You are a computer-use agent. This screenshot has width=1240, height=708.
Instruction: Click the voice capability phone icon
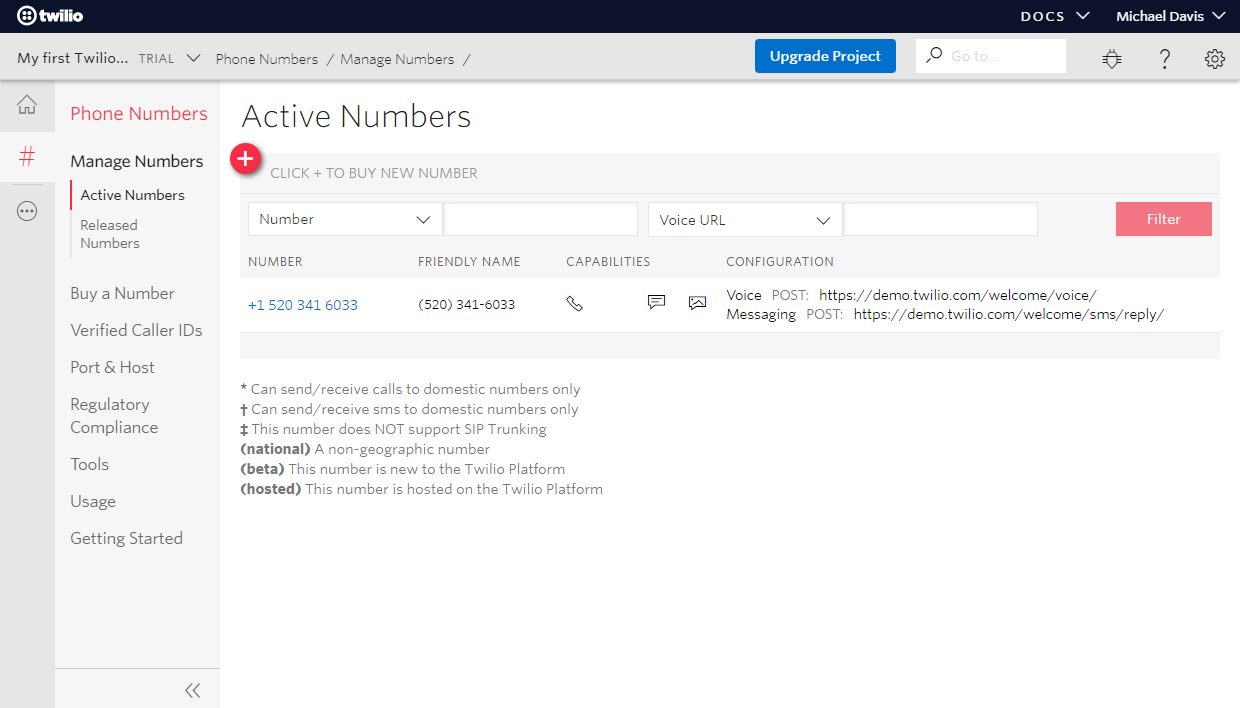(x=574, y=303)
